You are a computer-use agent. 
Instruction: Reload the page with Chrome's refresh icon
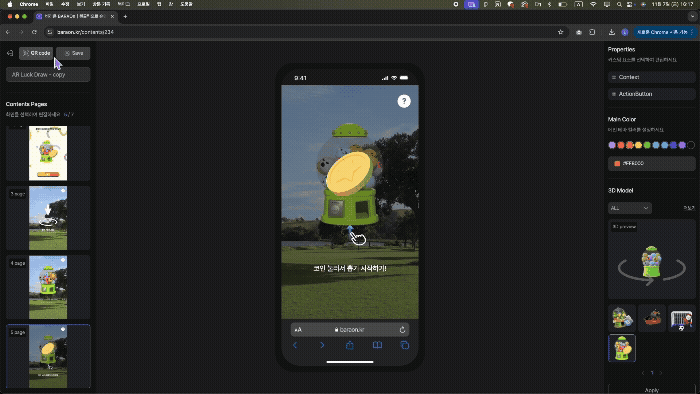(x=34, y=32)
